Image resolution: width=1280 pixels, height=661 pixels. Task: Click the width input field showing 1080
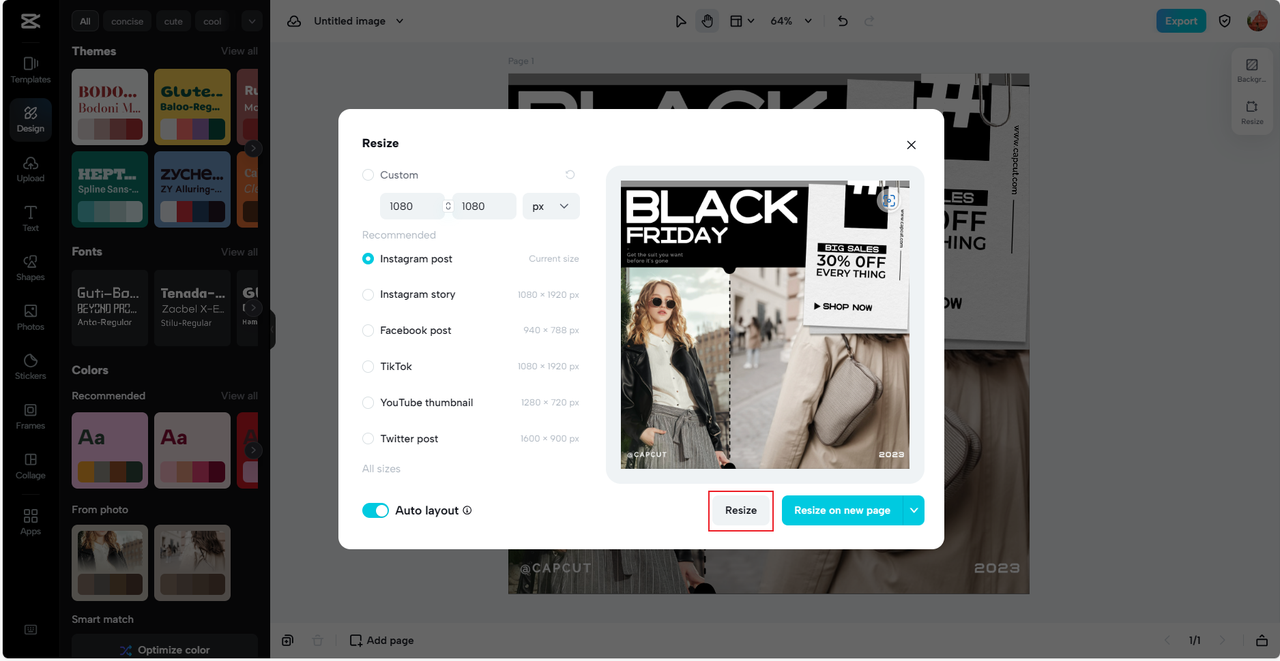tap(411, 206)
